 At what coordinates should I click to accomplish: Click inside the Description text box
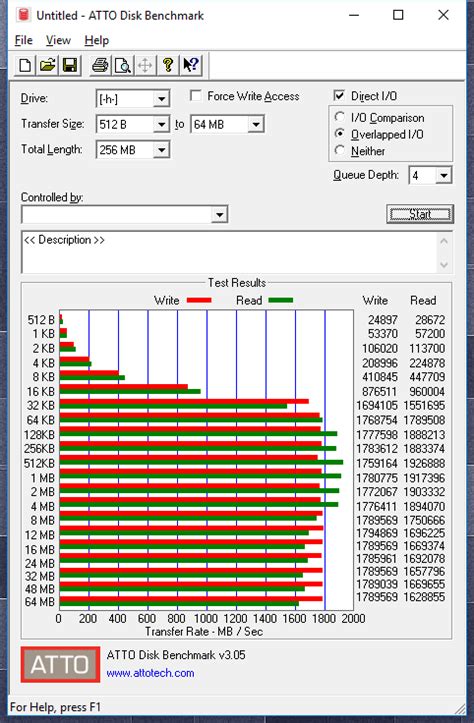tap(229, 252)
